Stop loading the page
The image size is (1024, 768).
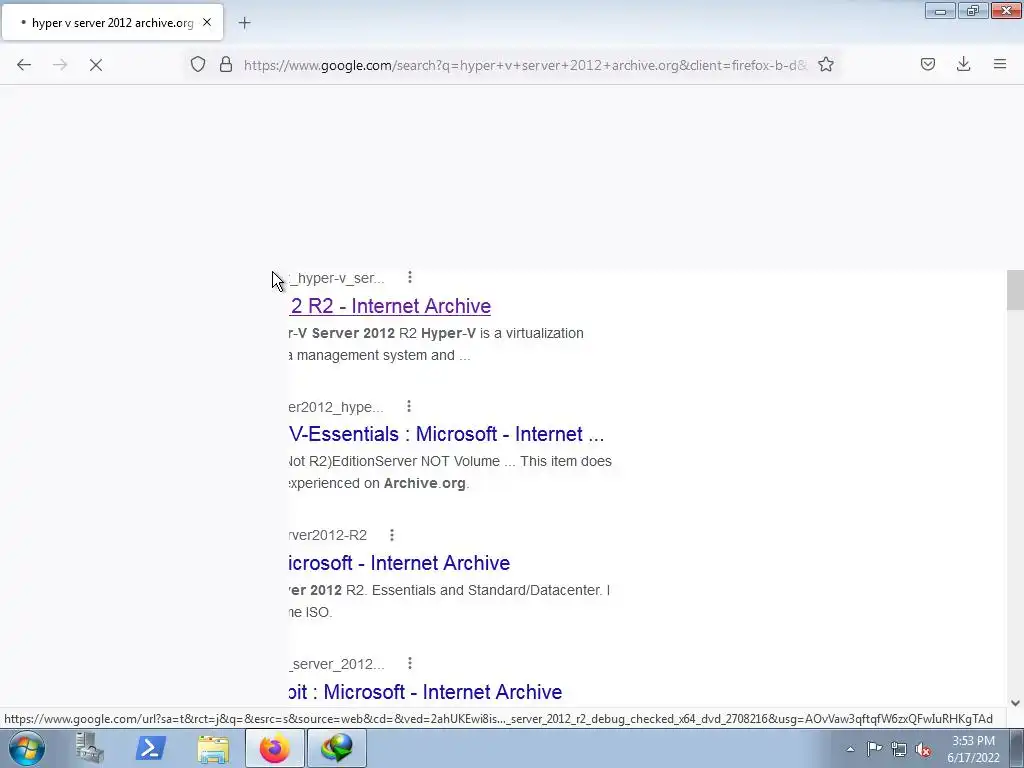pyautogui.click(x=96, y=65)
